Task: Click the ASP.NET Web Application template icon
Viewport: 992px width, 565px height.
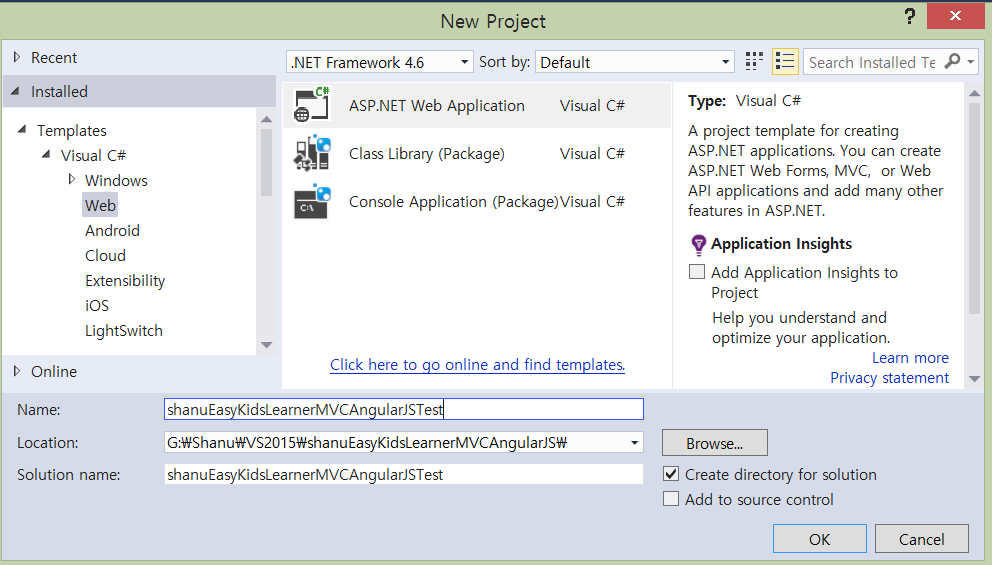Action: coord(312,105)
